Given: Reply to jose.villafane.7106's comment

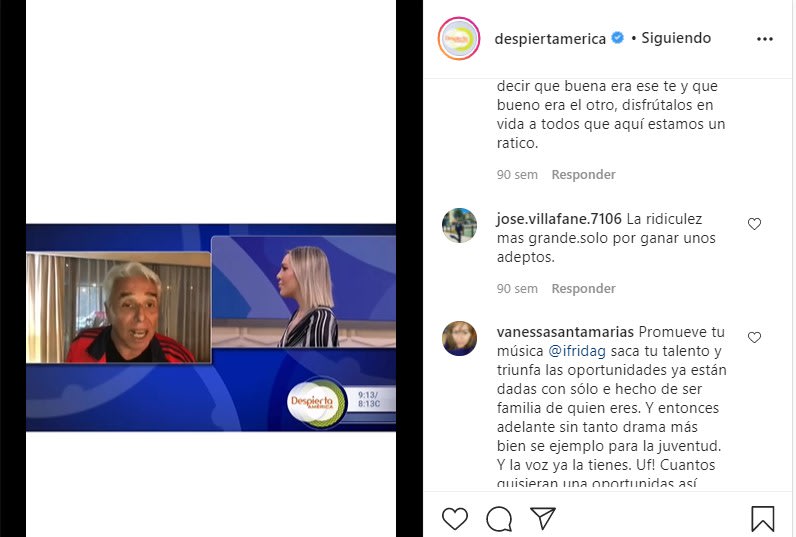Looking at the screenshot, I should click(x=583, y=288).
